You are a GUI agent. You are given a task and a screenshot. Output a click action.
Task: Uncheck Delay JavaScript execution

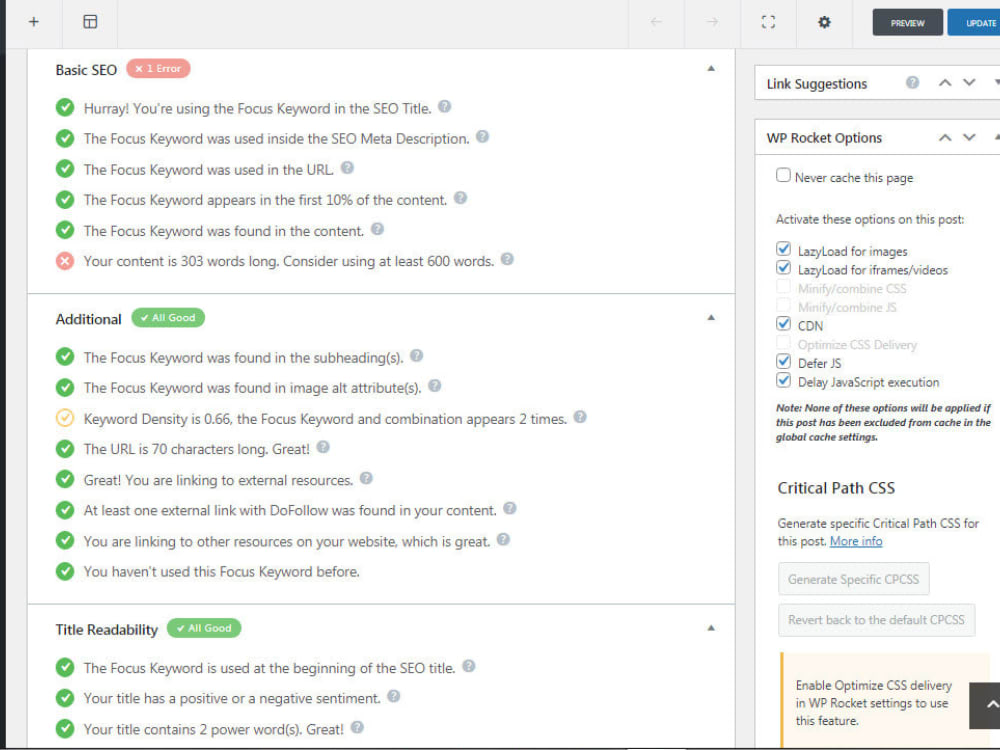tap(783, 380)
